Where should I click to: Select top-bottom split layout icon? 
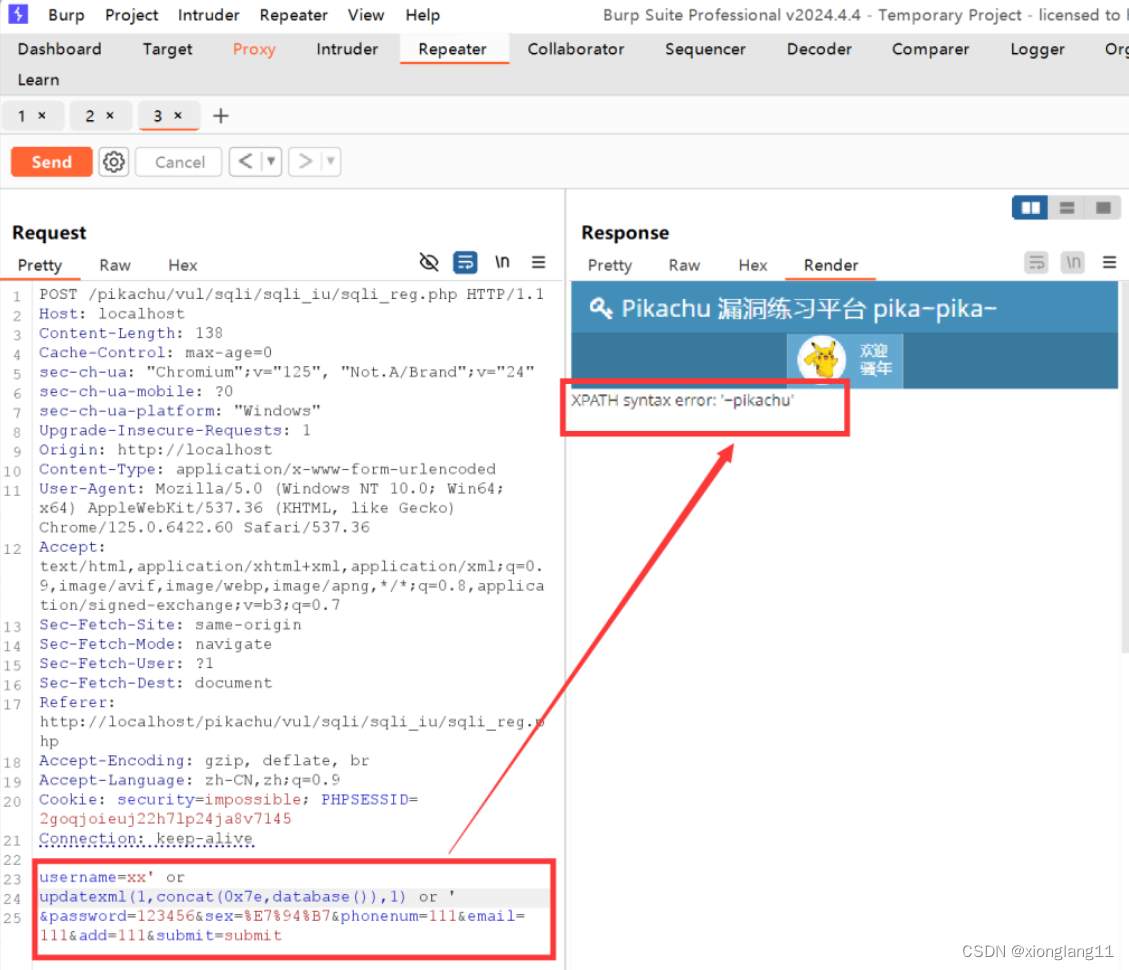coord(1066,208)
